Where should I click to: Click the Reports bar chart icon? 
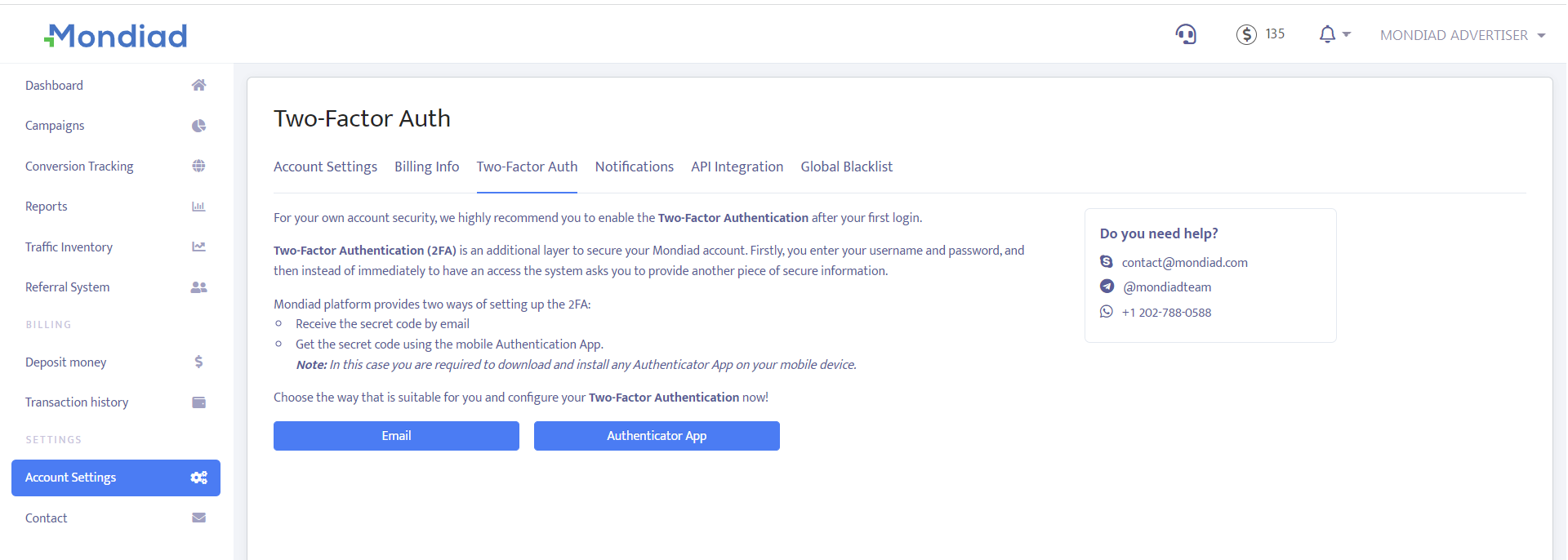click(x=198, y=207)
